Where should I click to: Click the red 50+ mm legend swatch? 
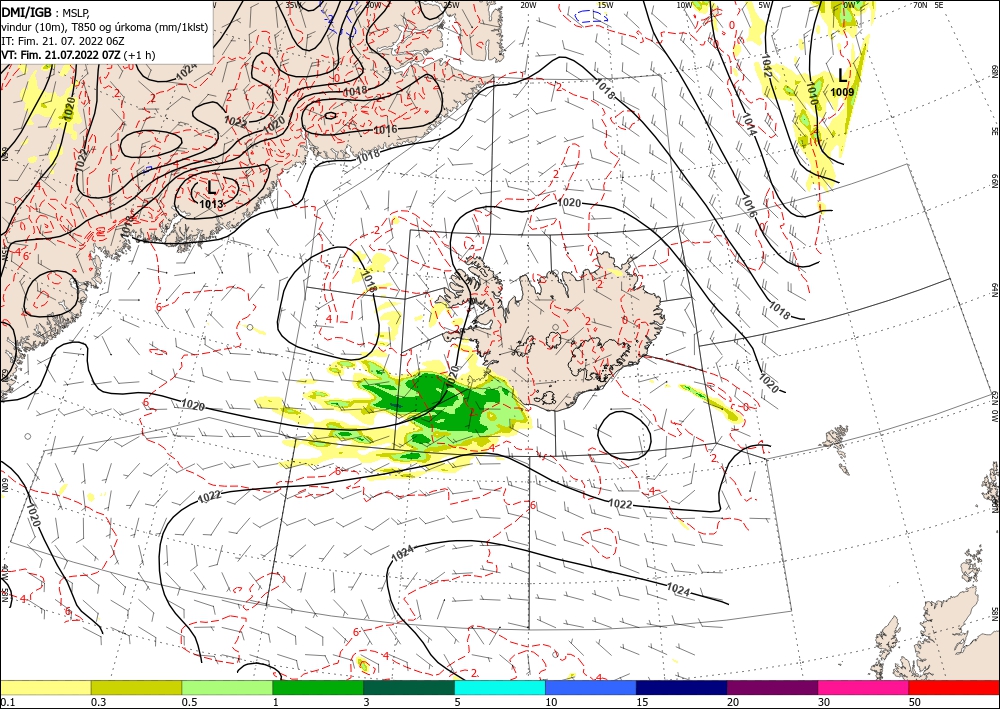[954, 687]
